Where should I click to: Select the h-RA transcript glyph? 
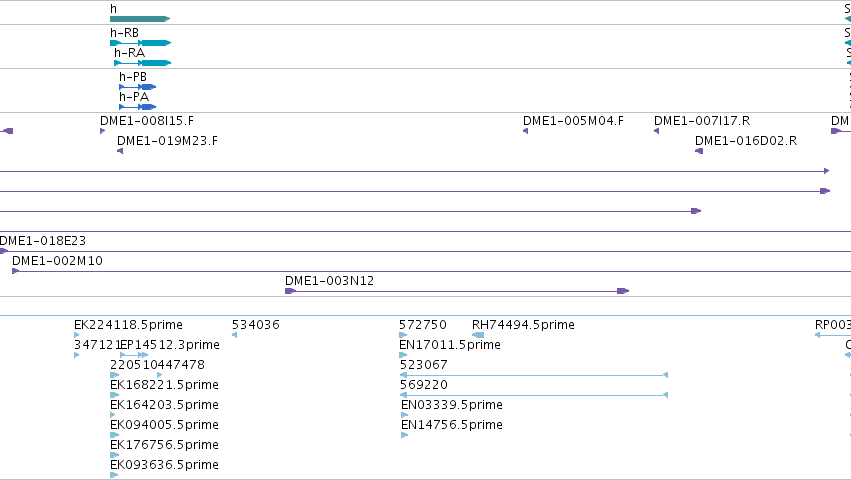143,63
